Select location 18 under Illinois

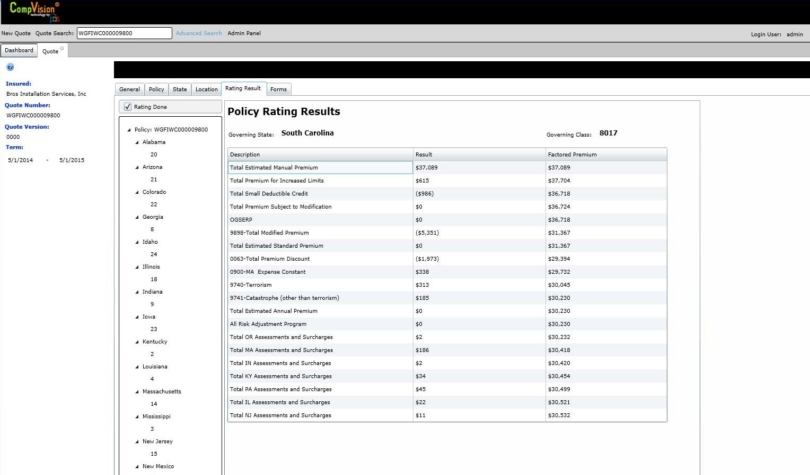154,279
